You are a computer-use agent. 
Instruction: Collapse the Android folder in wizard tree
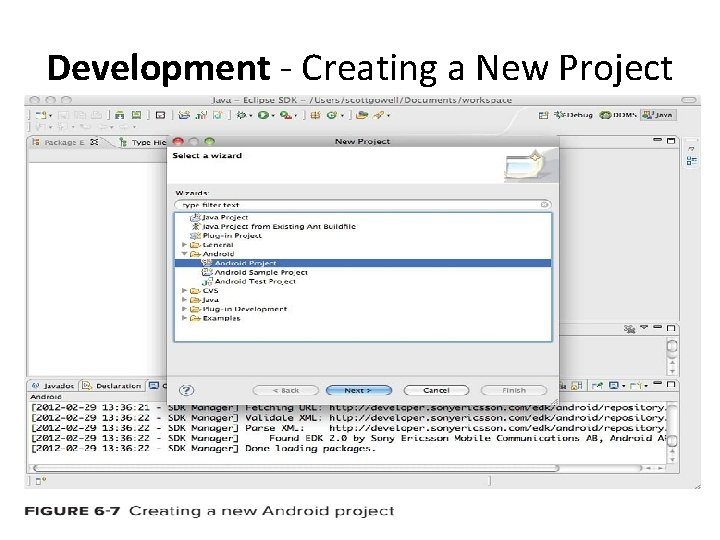[x=185, y=253]
